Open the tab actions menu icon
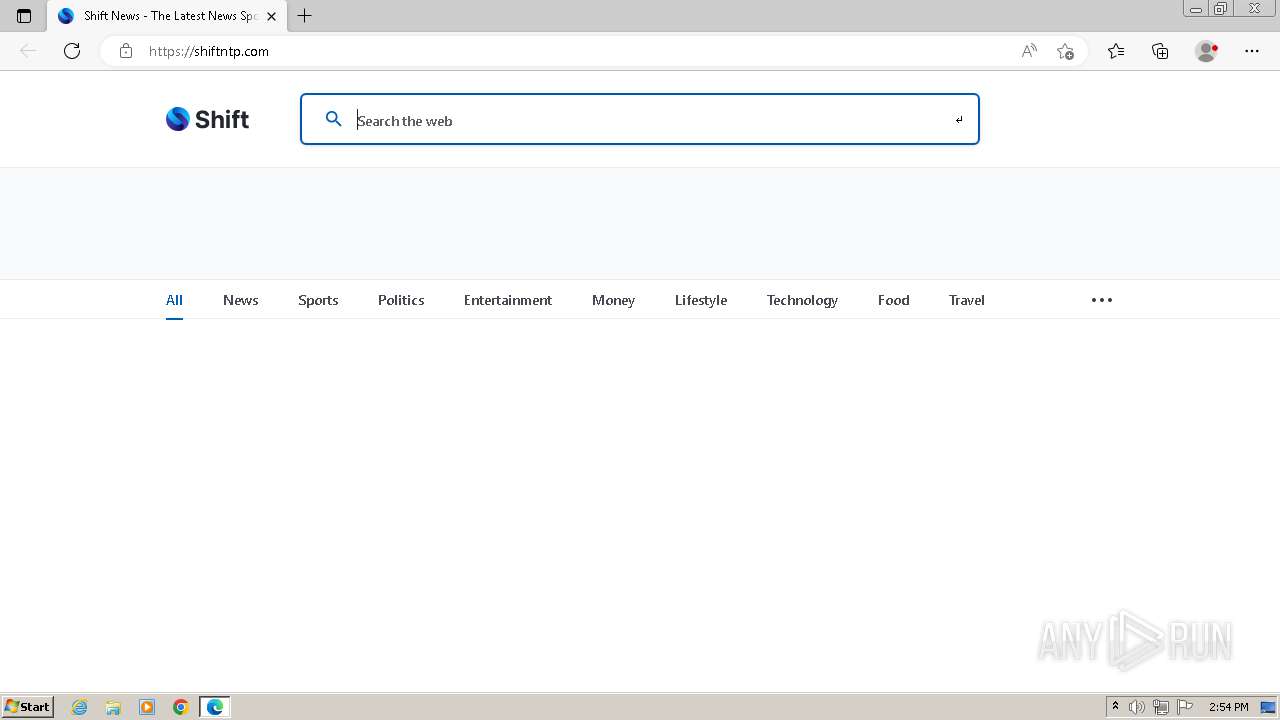 coord(24,16)
